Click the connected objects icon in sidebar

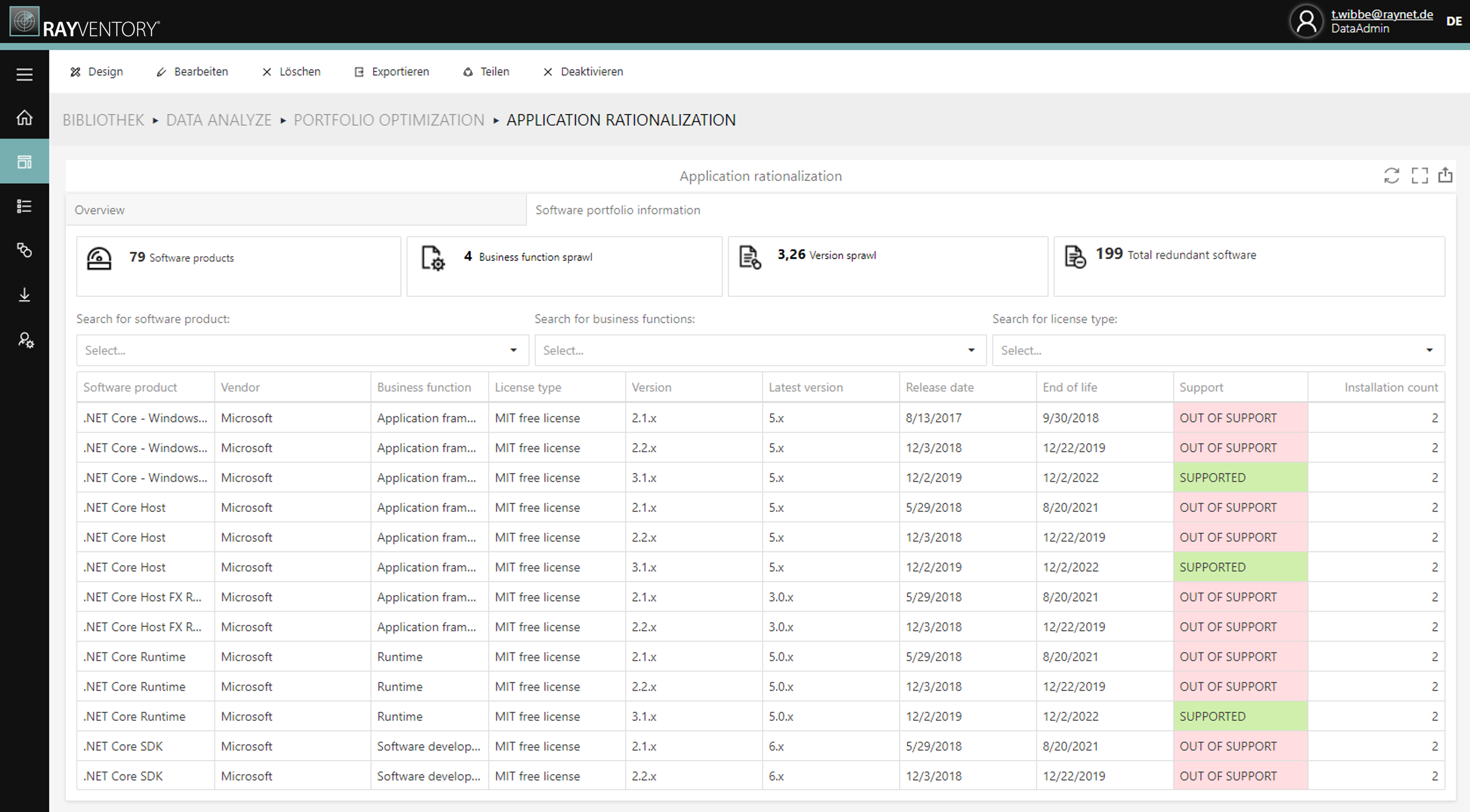point(25,251)
